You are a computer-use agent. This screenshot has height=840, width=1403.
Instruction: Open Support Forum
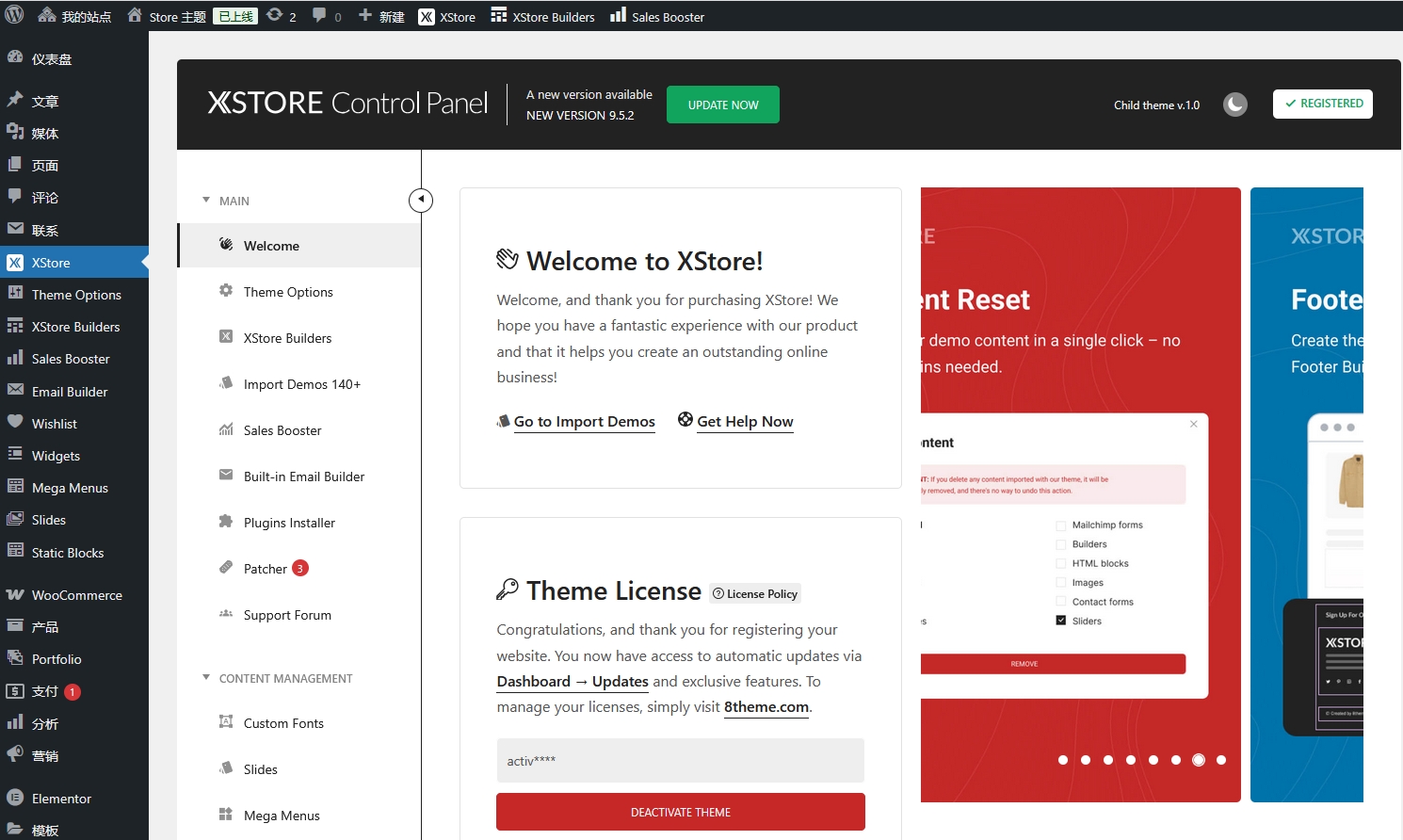(299, 615)
